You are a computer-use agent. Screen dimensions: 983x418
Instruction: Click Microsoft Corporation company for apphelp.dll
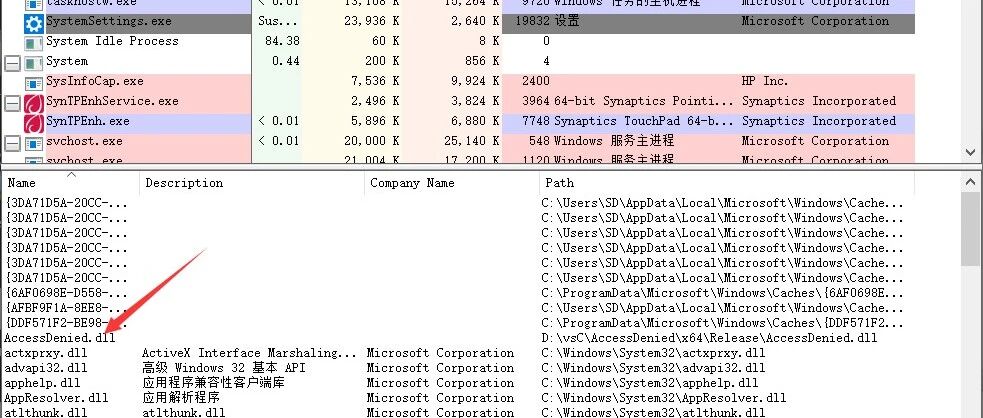coord(440,384)
